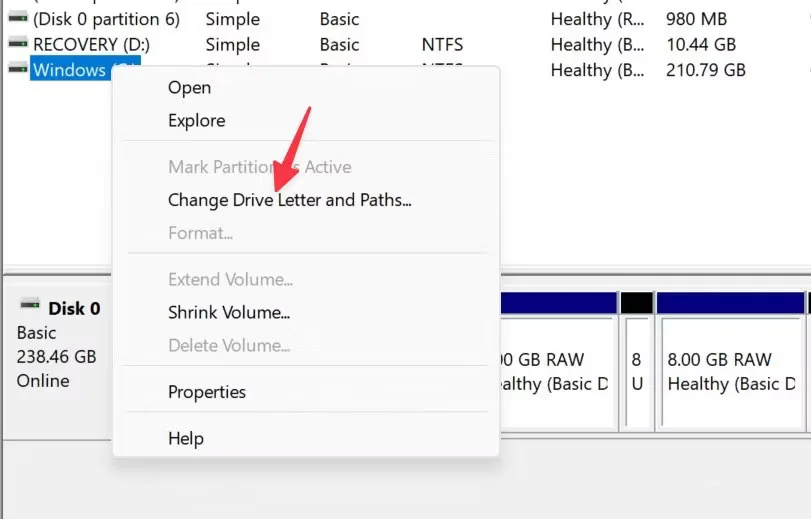The width and height of the screenshot is (811, 519).
Task: Select the Disk 0 label in the disk map
Action: pyautogui.click(x=74, y=308)
